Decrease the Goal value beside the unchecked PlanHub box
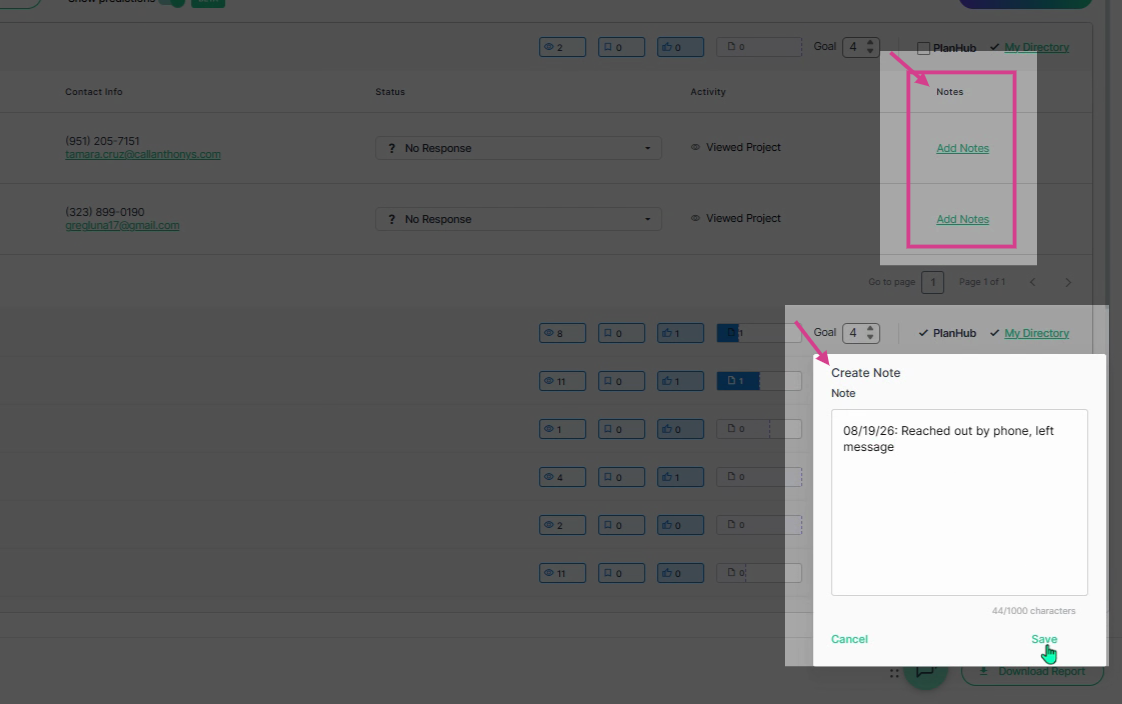Image resolution: width=1122 pixels, height=704 pixels. coord(870,52)
